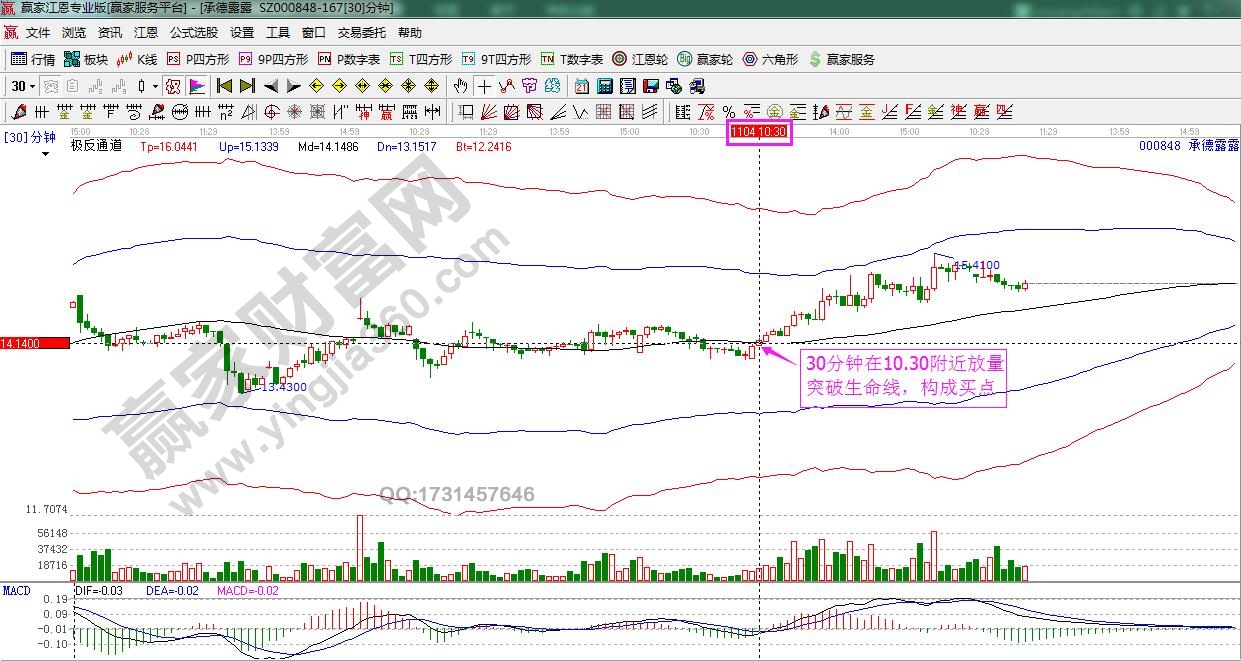Viewport: 1241px width, 661px height.
Task: Click the calendar icon in the toolbar
Action: pyautogui.click(x=581, y=86)
